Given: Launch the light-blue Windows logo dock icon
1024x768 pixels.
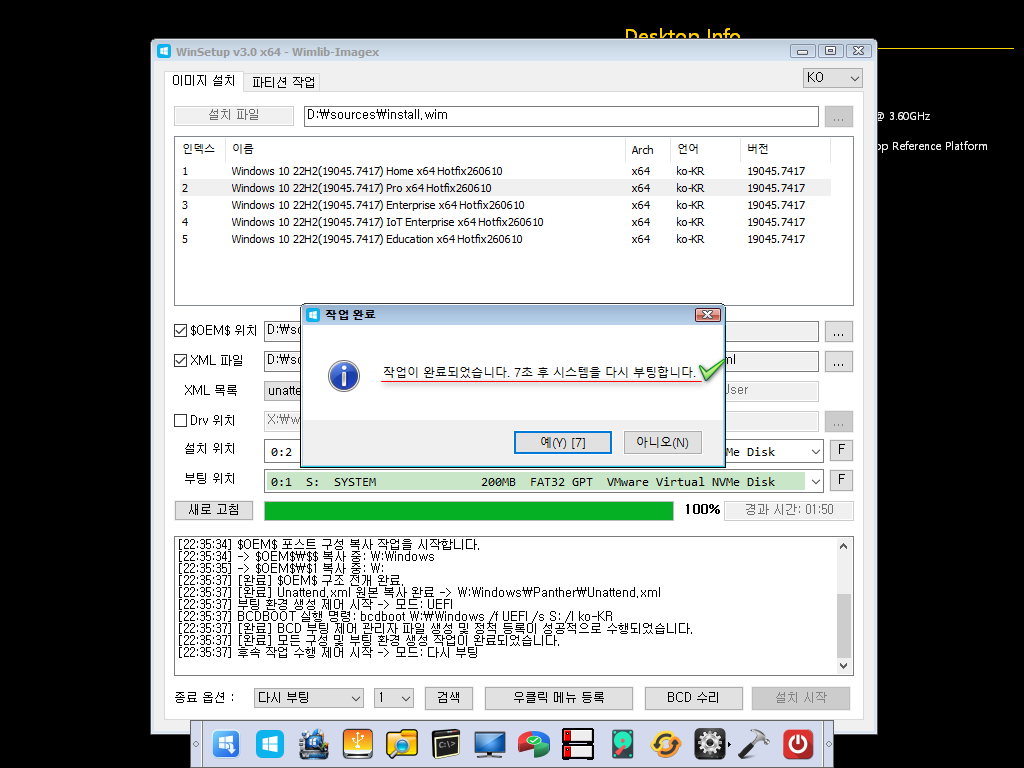Looking at the screenshot, I should pyautogui.click(x=270, y=743).
